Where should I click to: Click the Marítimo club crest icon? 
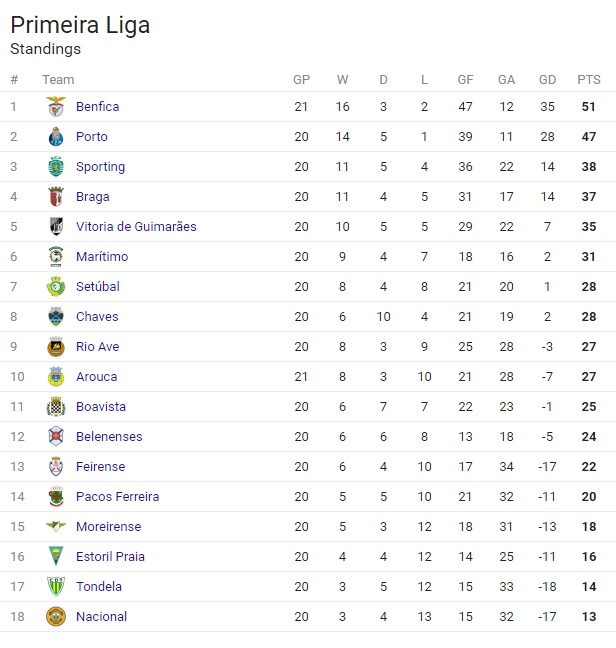[x=56, y=257]
